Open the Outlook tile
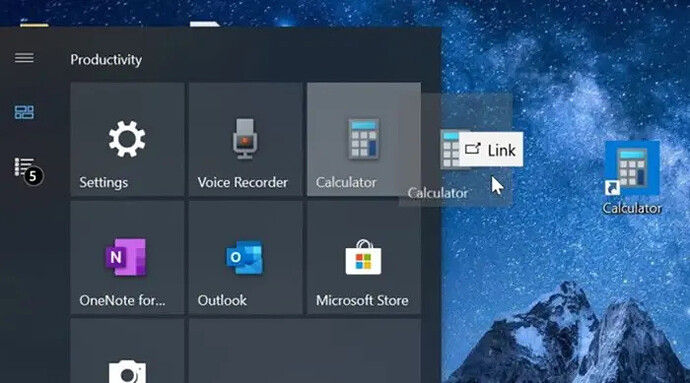The image size is (690, 383). 246,258
